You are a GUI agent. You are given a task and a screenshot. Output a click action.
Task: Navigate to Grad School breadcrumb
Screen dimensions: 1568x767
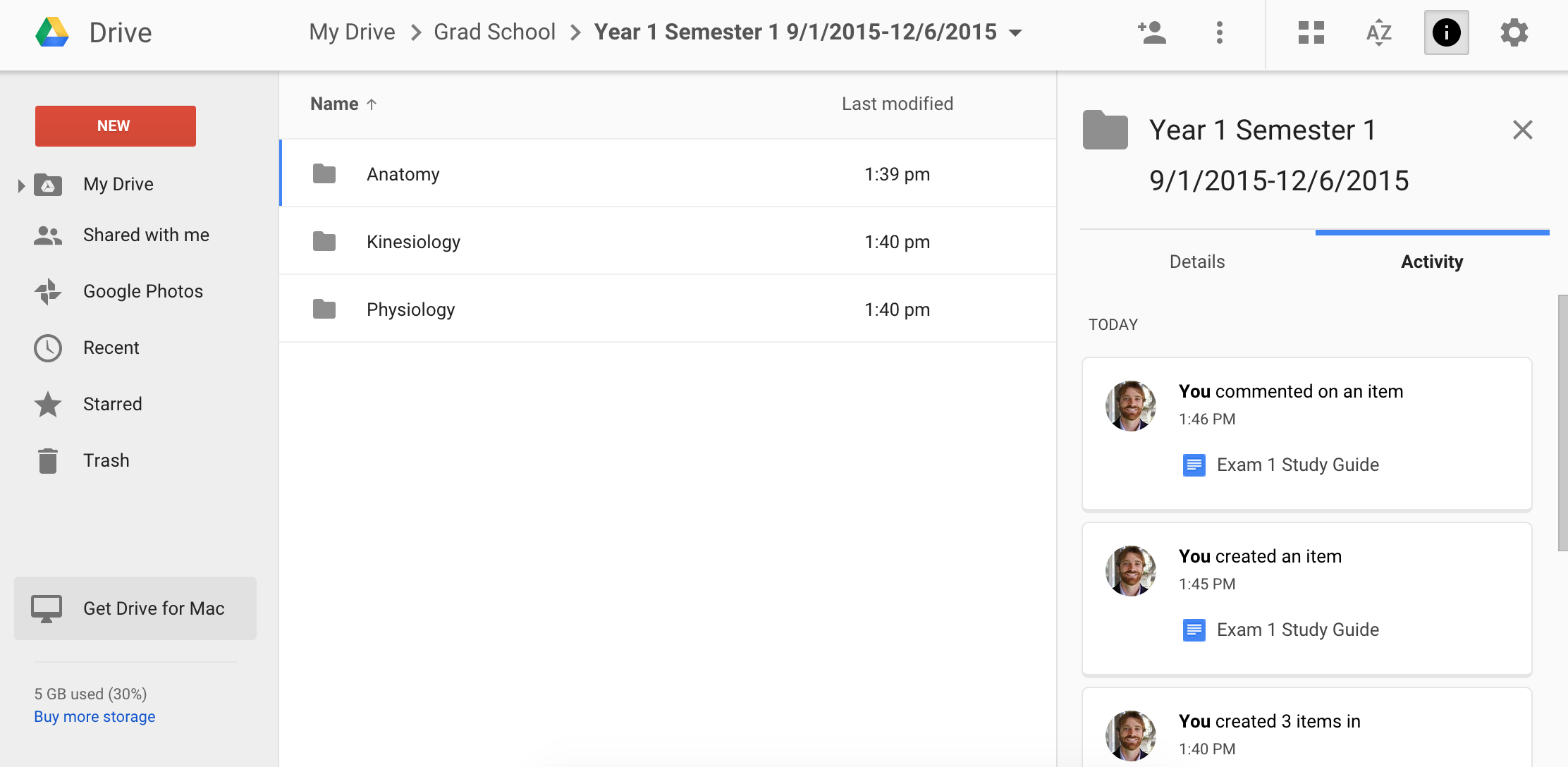pos(494,32)
